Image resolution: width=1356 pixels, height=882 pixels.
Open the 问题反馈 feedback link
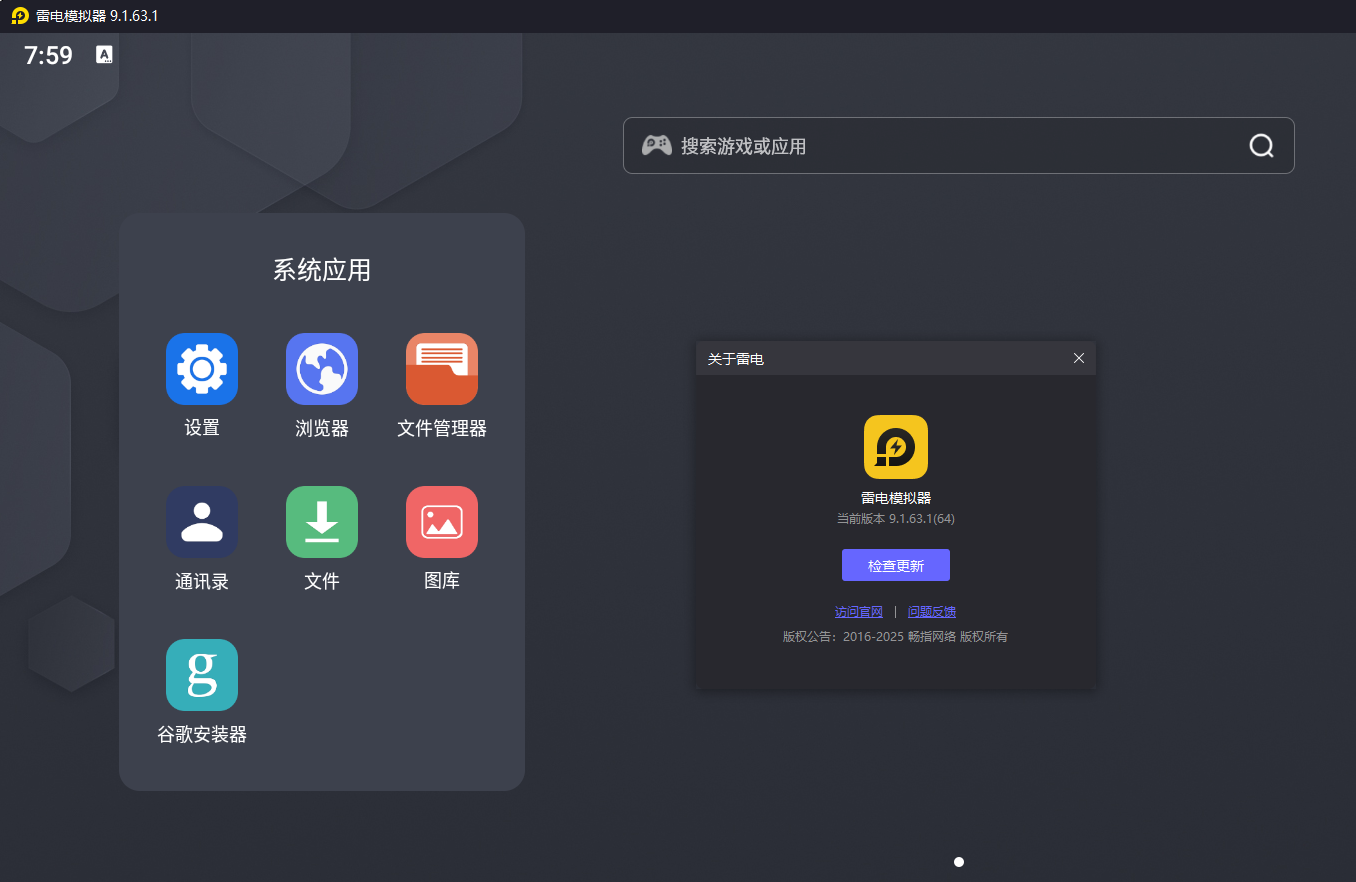(x=931, y=612)
